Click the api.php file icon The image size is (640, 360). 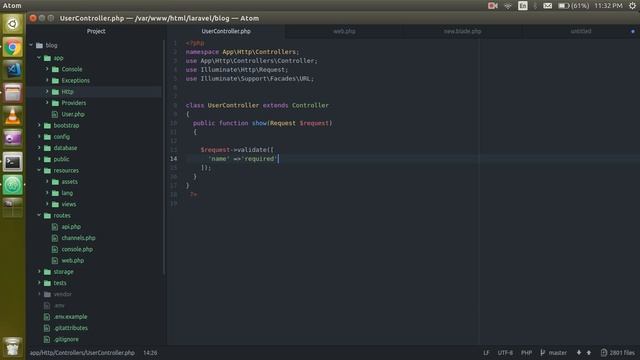(55, 227)
